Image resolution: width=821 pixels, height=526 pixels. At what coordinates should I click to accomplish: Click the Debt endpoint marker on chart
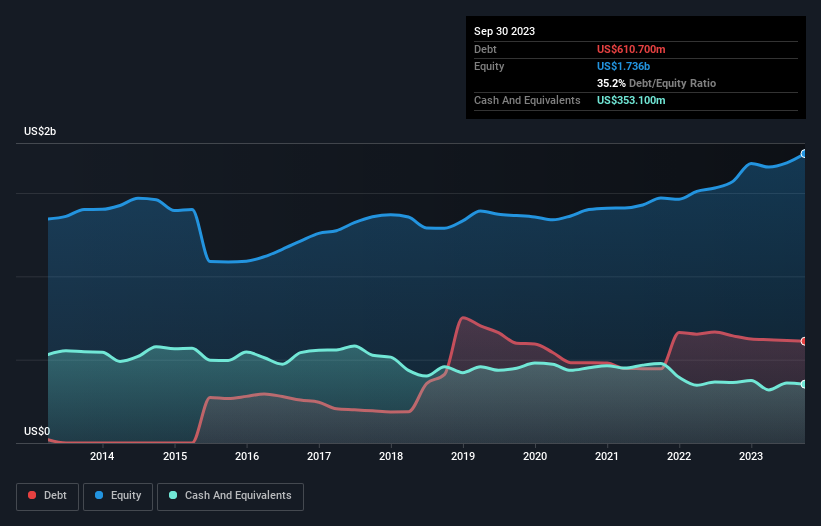[x=804, y=341]
